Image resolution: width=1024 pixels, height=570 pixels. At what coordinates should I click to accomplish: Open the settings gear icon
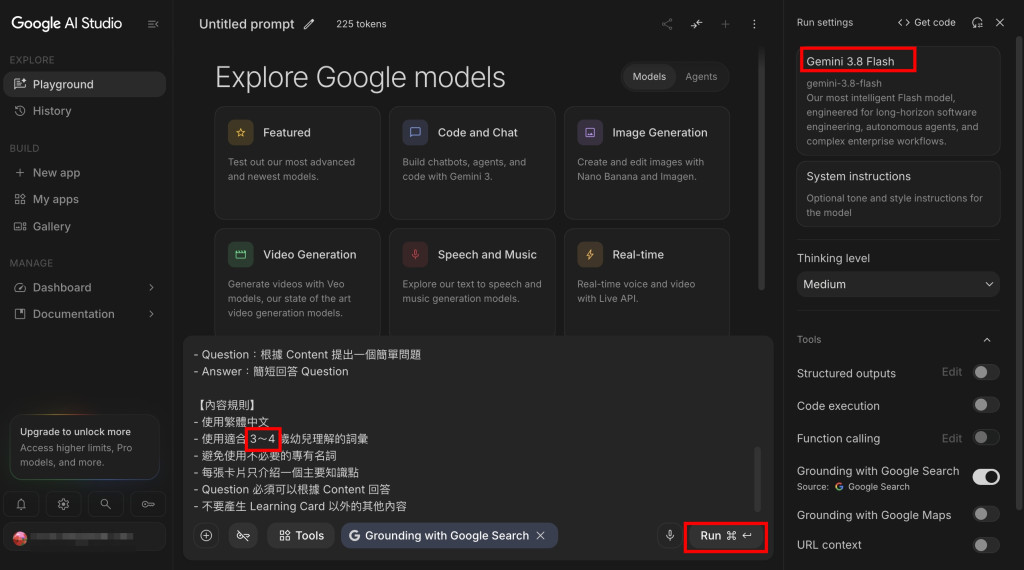click(x=63, y=504)
